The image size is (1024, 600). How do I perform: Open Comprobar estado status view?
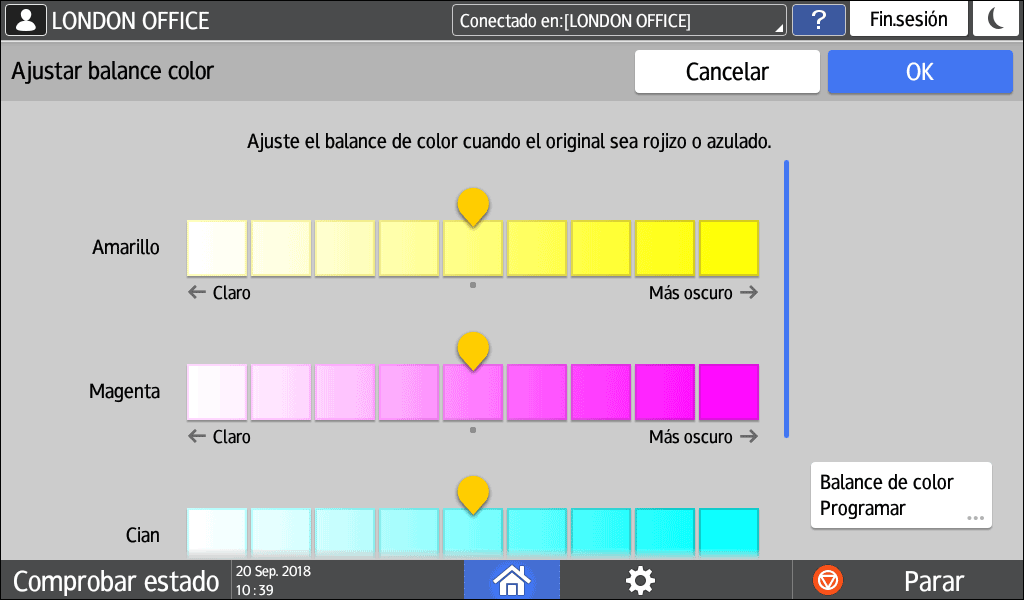(115, 581)
